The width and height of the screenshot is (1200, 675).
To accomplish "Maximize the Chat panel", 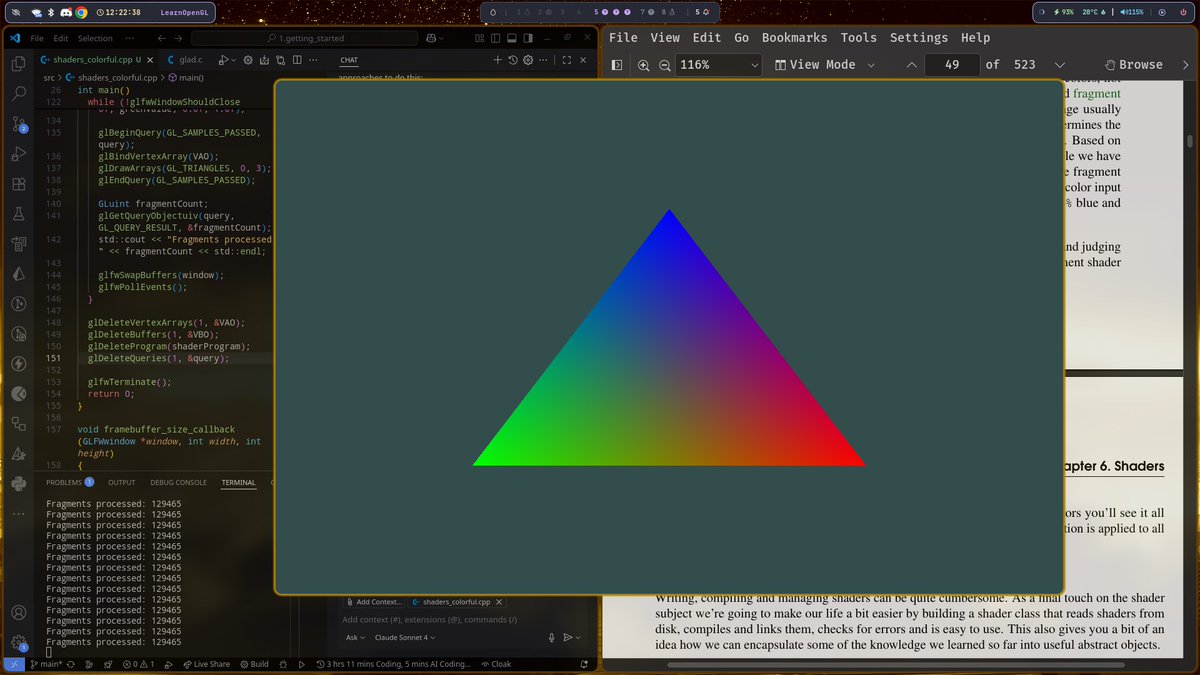I will [567, 60].
